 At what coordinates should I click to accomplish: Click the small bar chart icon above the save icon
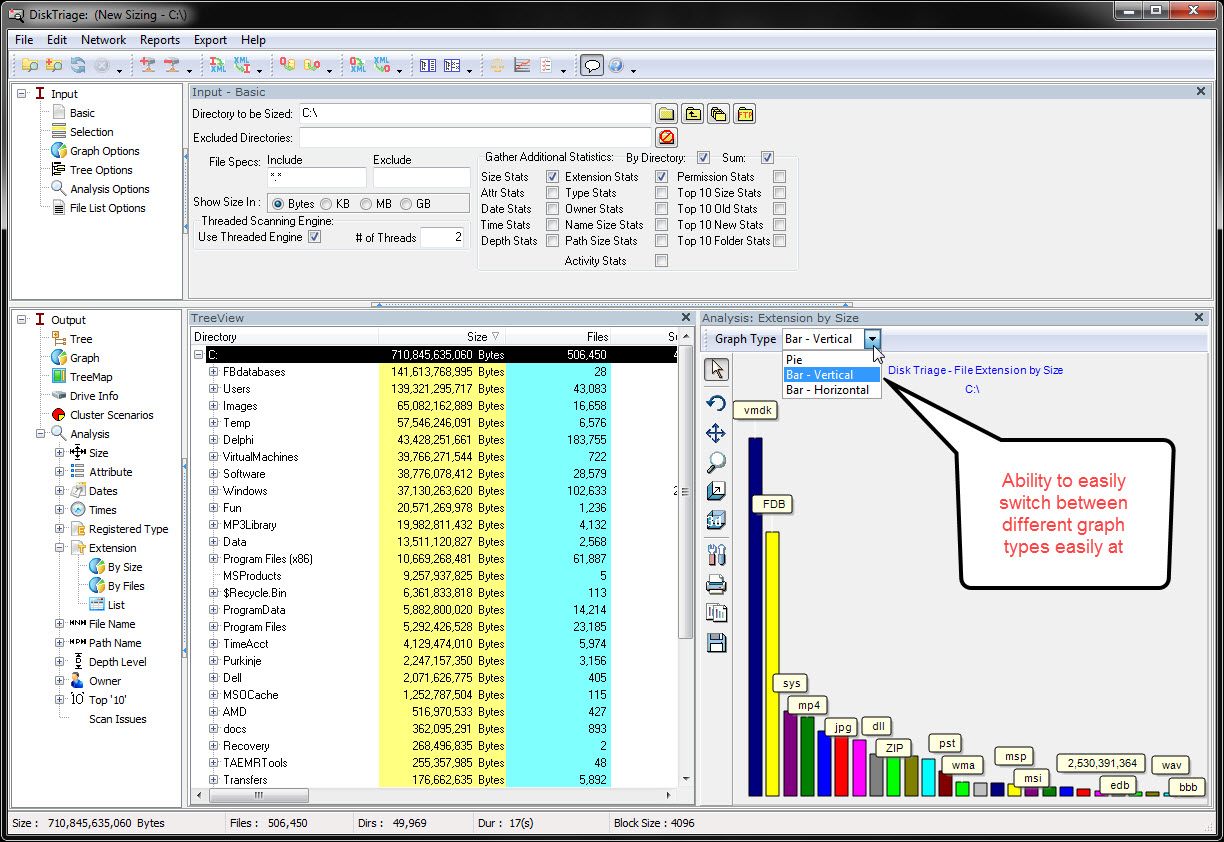coord(717,613)
